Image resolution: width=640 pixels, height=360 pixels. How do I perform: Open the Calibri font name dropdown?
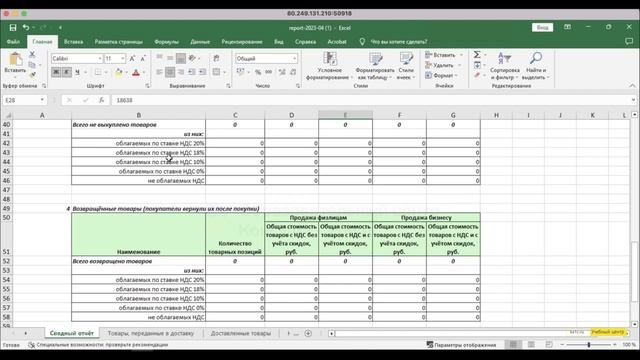click(100, 59)
